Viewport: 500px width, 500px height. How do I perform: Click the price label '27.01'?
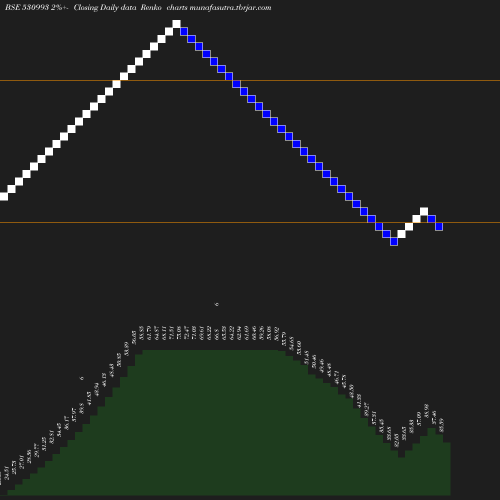click(x=22, y=462)
